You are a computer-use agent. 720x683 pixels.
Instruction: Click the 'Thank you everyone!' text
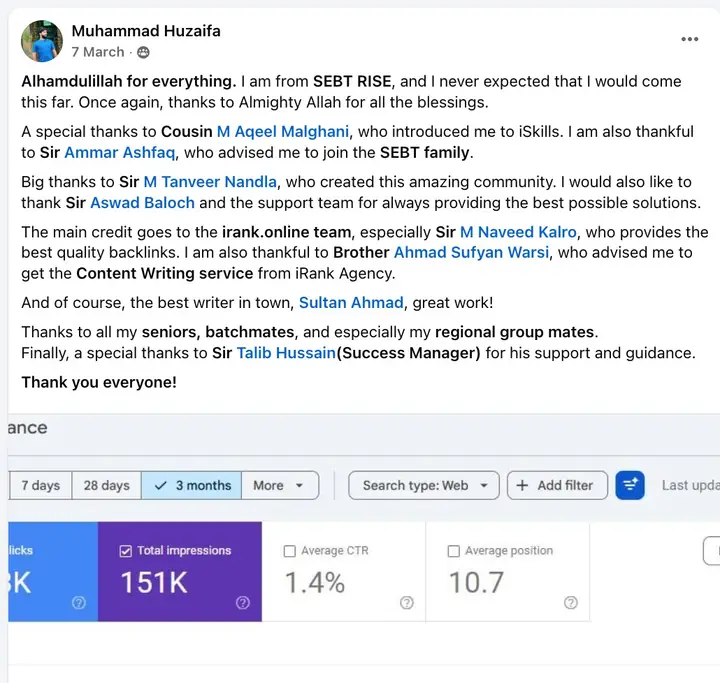pos(99,382)
